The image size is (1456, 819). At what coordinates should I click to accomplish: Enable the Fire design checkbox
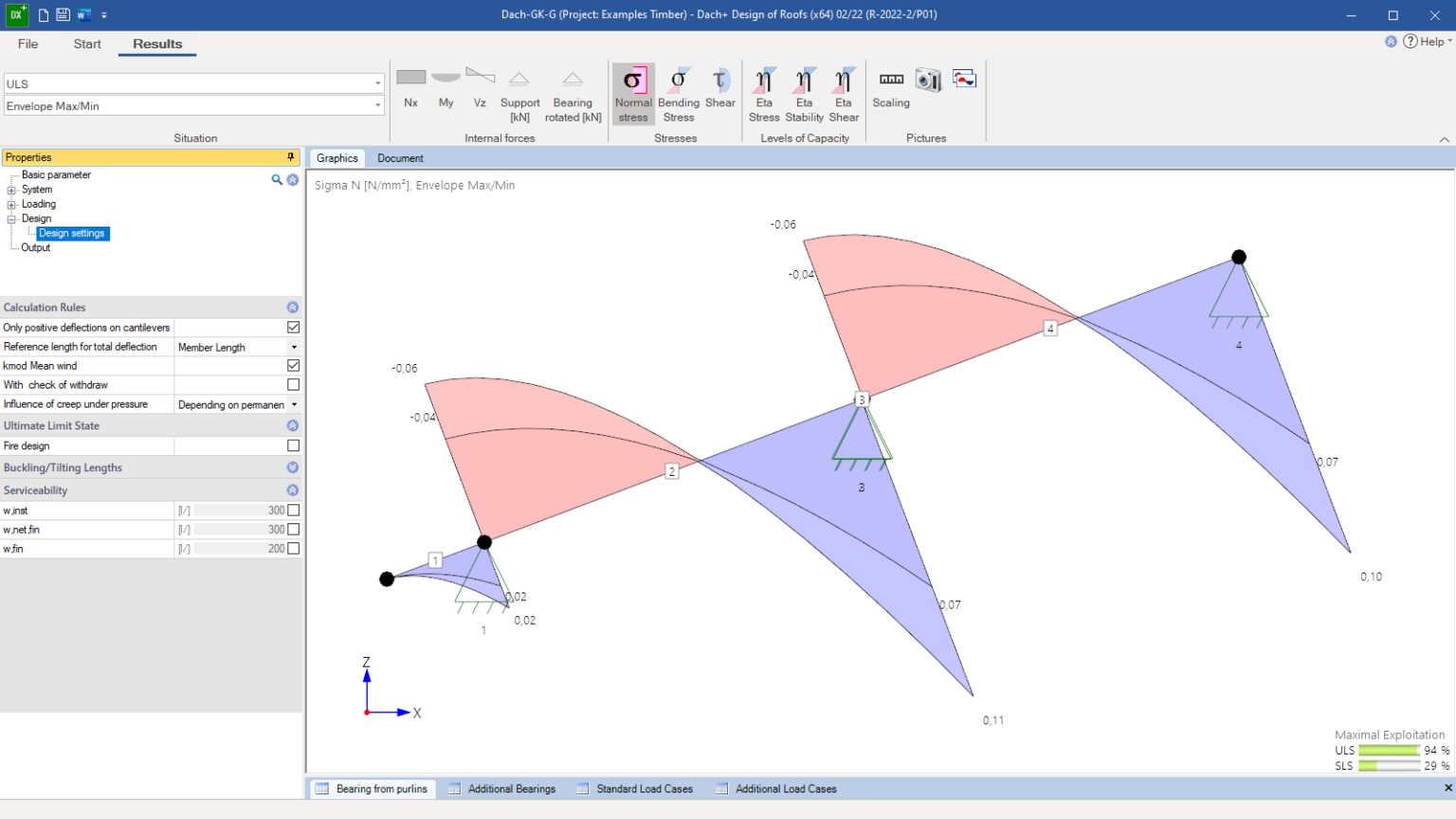pyautogui.click(x=293, y=446)
